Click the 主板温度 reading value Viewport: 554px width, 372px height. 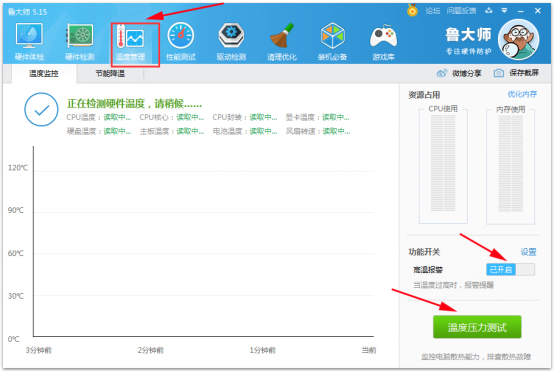point(190,131)
